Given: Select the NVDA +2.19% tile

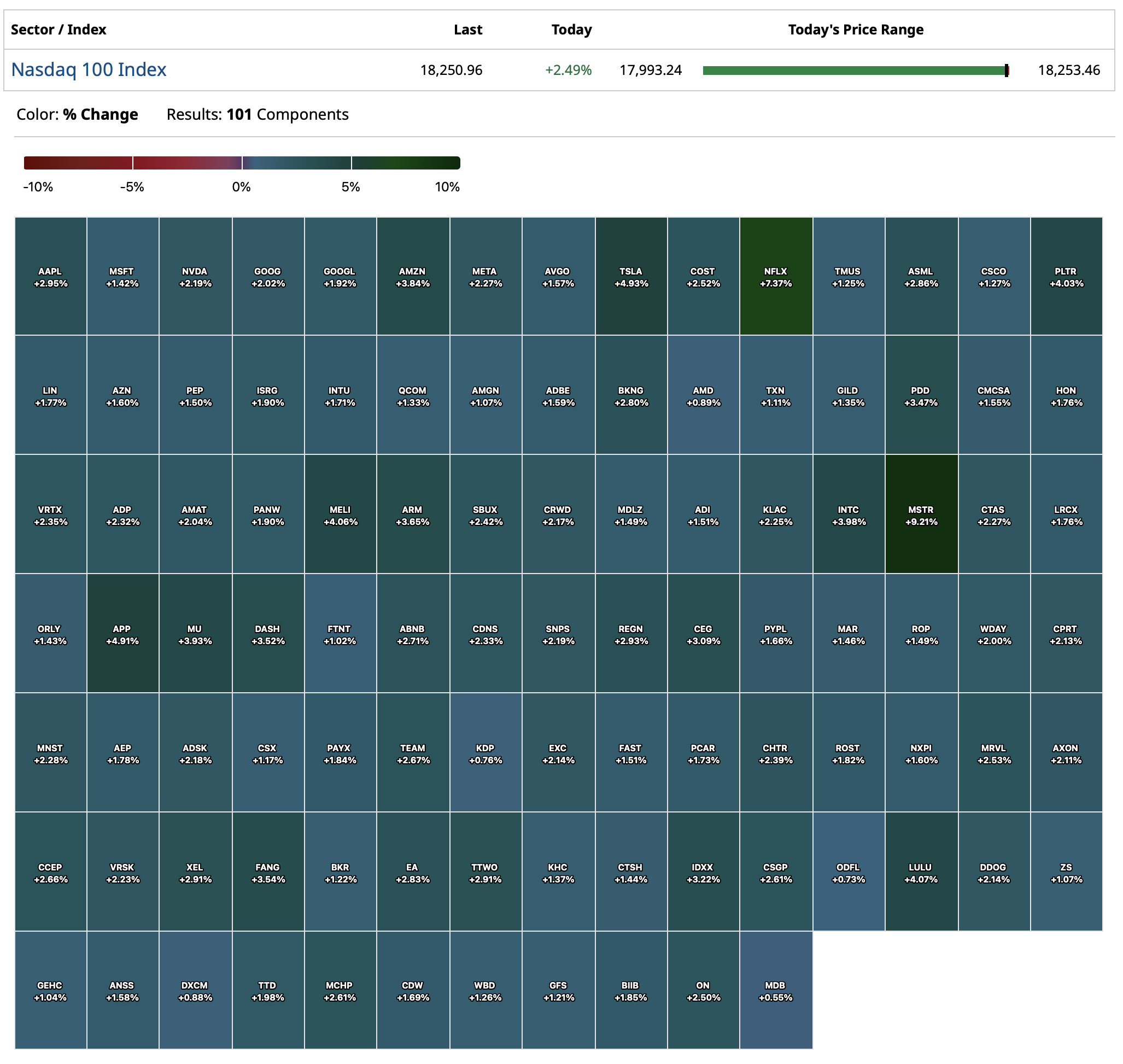Looking at the screenshot, I should tap(195, 277).
